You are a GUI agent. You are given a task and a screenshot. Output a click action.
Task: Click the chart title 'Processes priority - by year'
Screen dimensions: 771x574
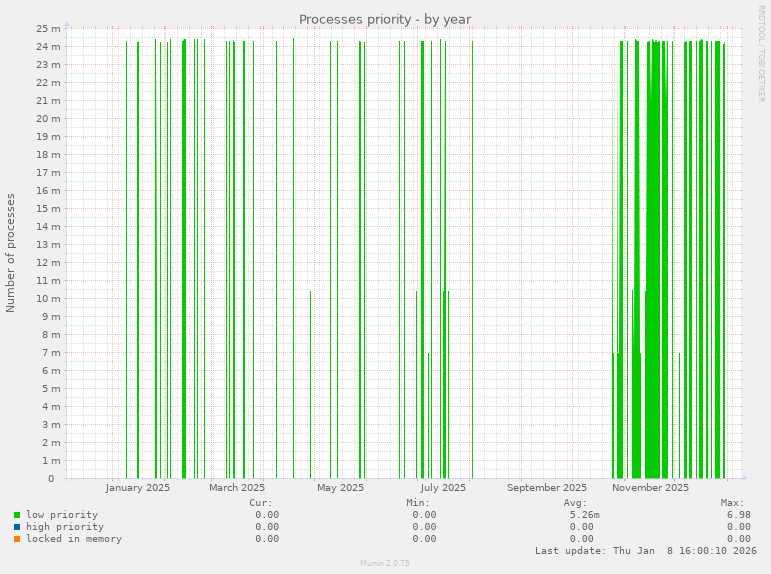pos(385,19)
